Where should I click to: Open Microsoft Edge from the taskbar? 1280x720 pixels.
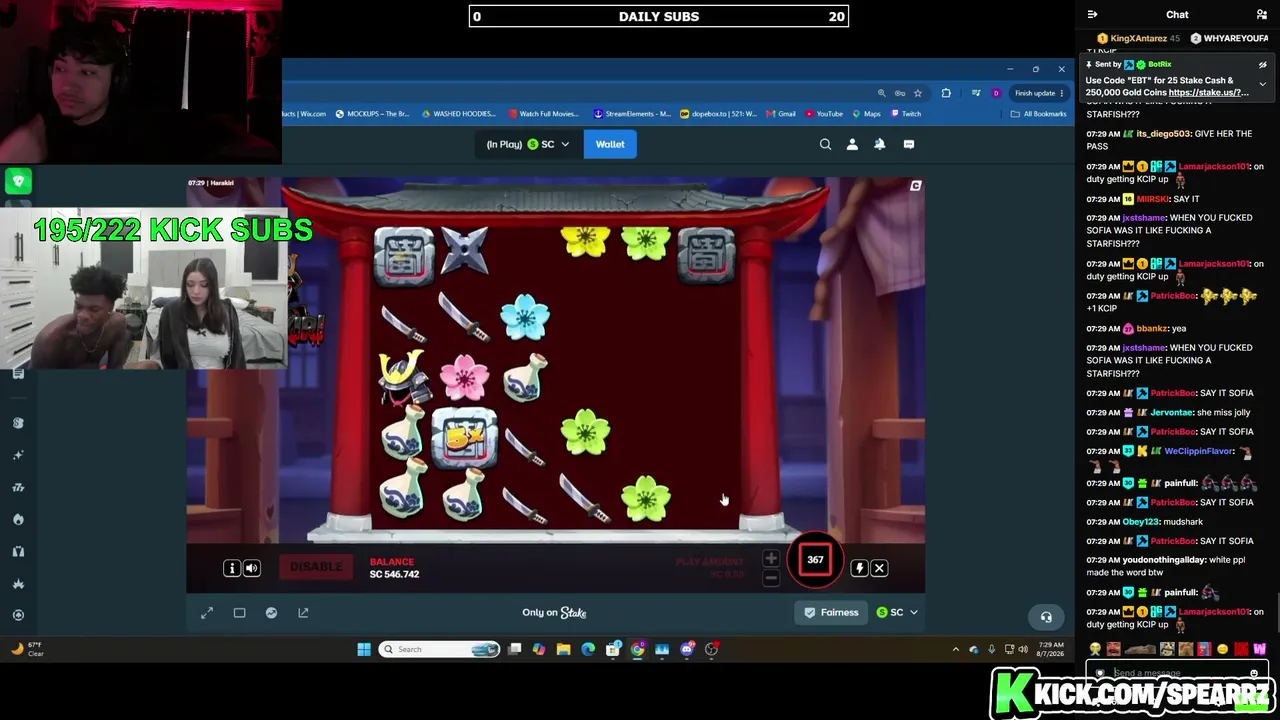pyautogui.click(x=588, y=649)
